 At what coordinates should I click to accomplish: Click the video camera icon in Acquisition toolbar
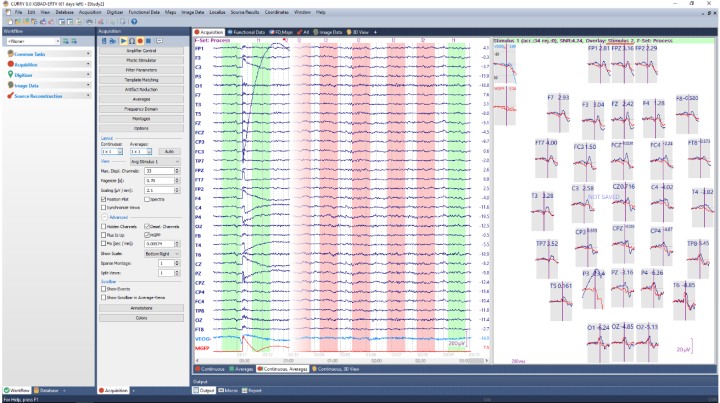pos(112,41)
